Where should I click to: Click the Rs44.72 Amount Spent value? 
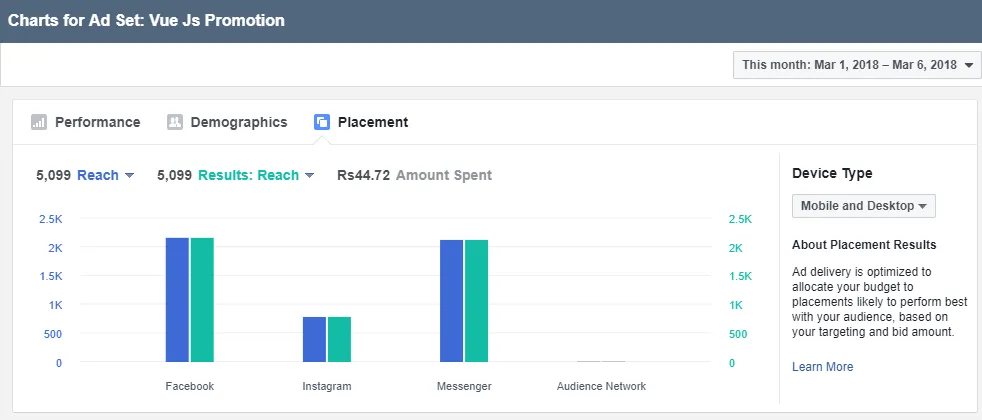pyautogui.click(x=415, y=175)
